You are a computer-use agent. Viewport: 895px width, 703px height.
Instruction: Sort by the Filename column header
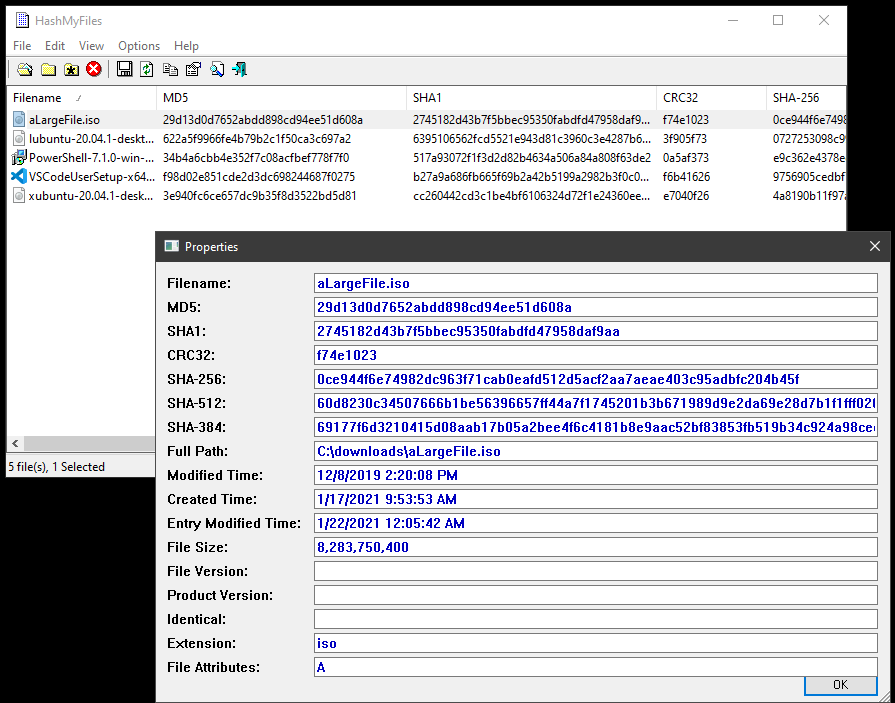[x=81, y=98]
